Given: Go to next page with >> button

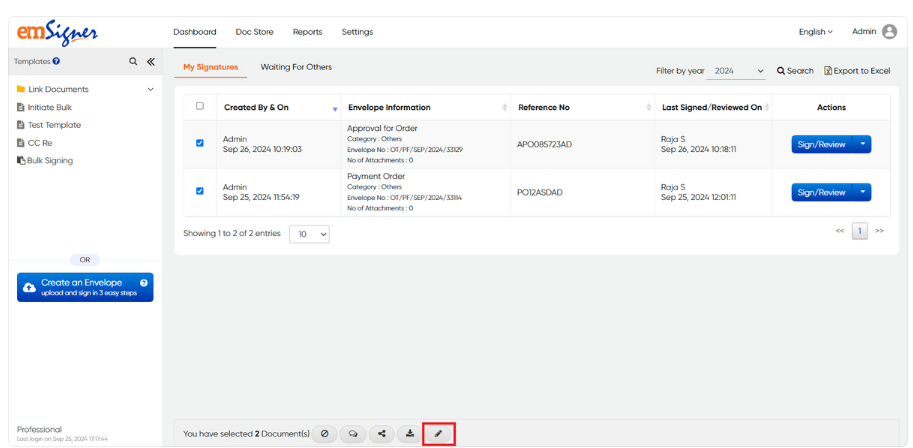Looking at the screenshot, I should tap(879, 231).
